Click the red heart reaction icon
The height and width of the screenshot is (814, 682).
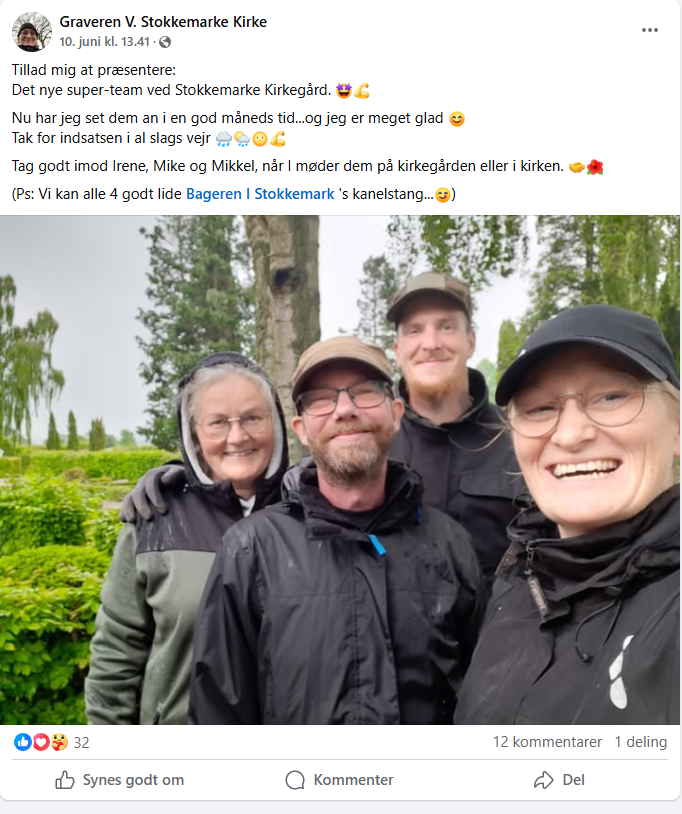click(x=41, y=742)
